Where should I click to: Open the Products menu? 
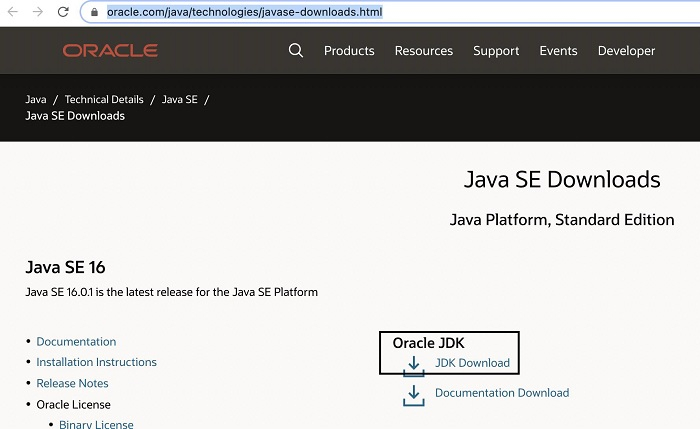349,51
